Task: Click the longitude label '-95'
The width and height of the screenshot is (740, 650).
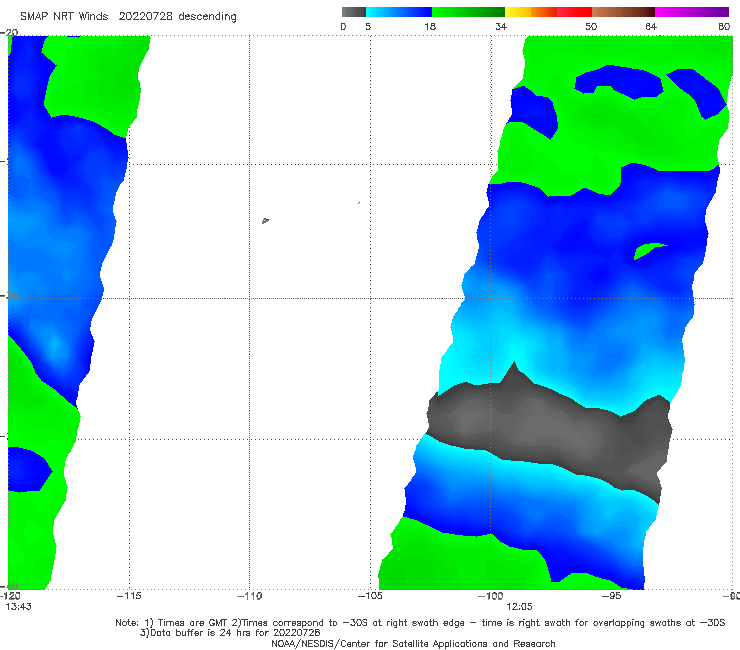Action: click(612, 596)
